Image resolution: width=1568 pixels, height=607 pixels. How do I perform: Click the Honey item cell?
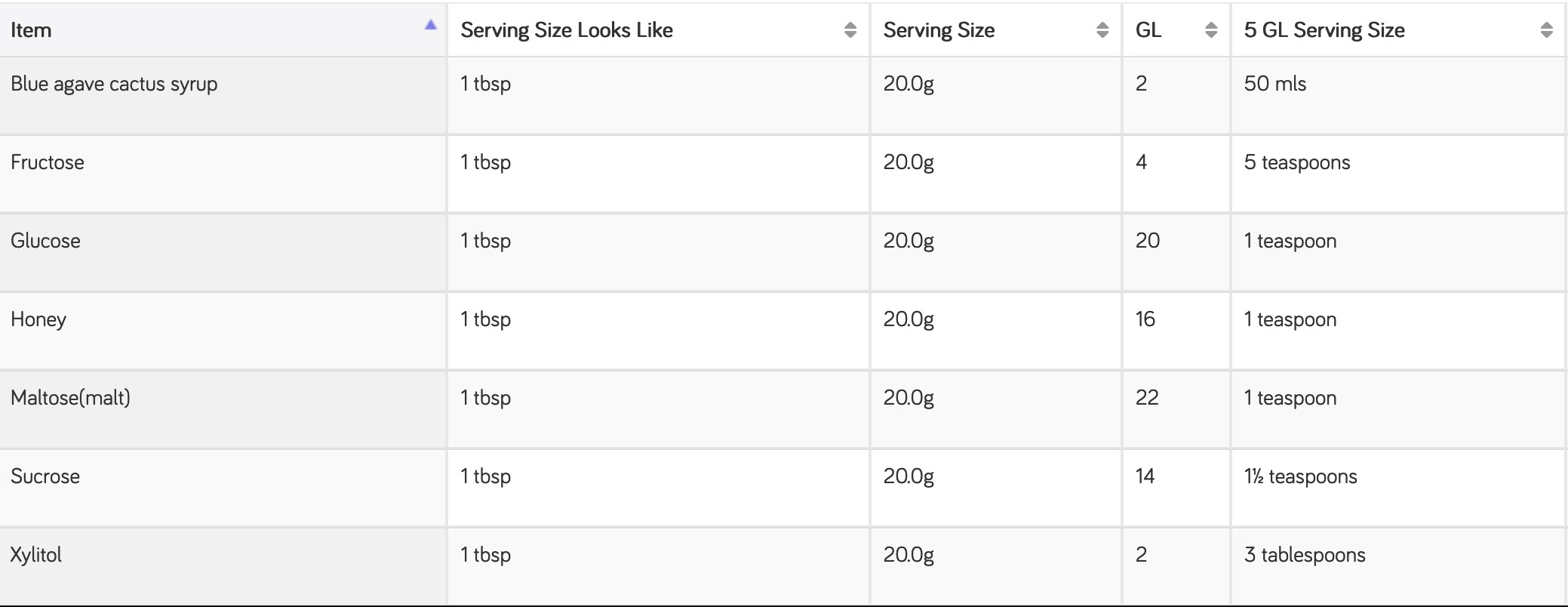click(x=38, y=319)
